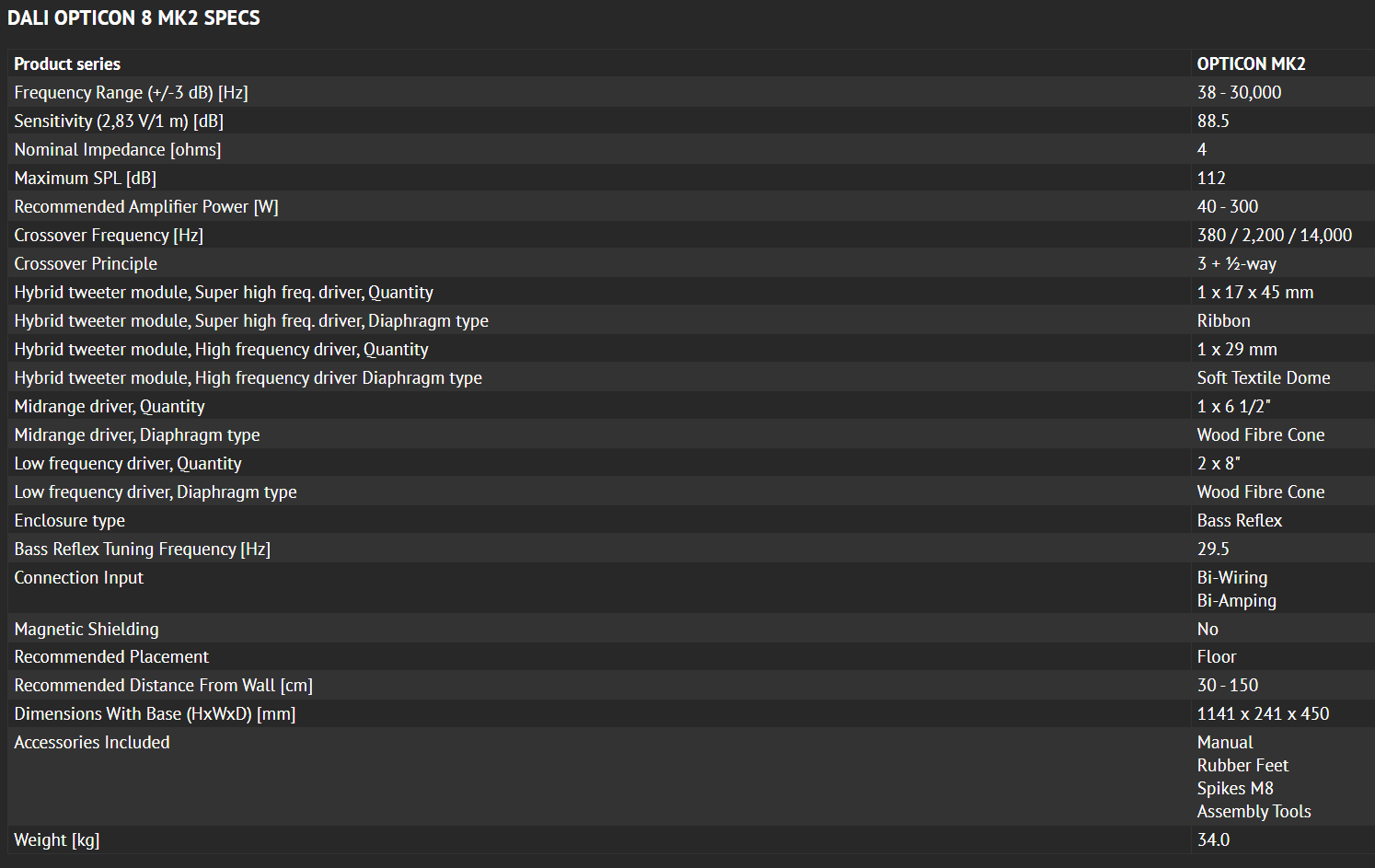Viewport: 1375px width, 868px height.
Task: Click the Midrange driver, Quantity label
Action: click(110, 406)
